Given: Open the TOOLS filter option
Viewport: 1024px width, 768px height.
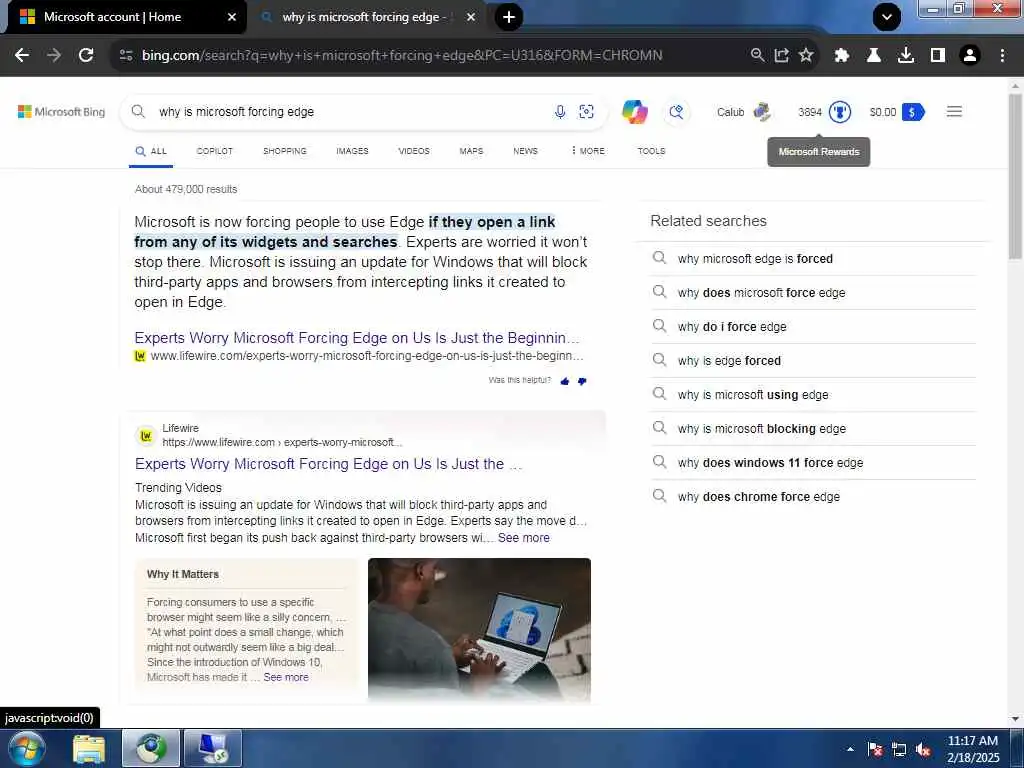Looking at the screenshot, I should [x=651, y=151].
